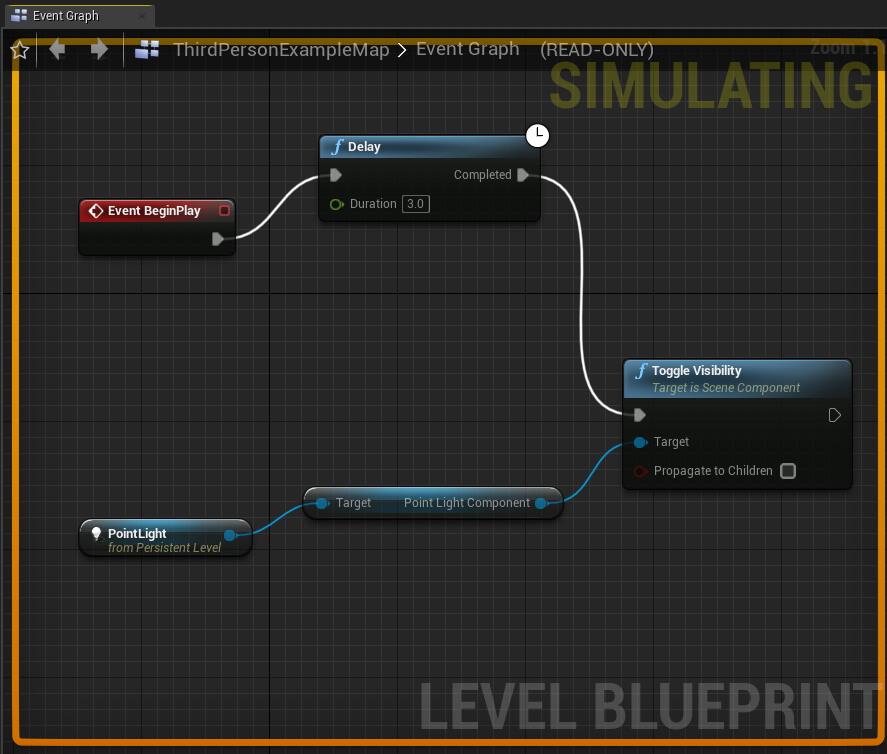
Task: Click the Delay node clock icon
Action: [x=537, y=135]
